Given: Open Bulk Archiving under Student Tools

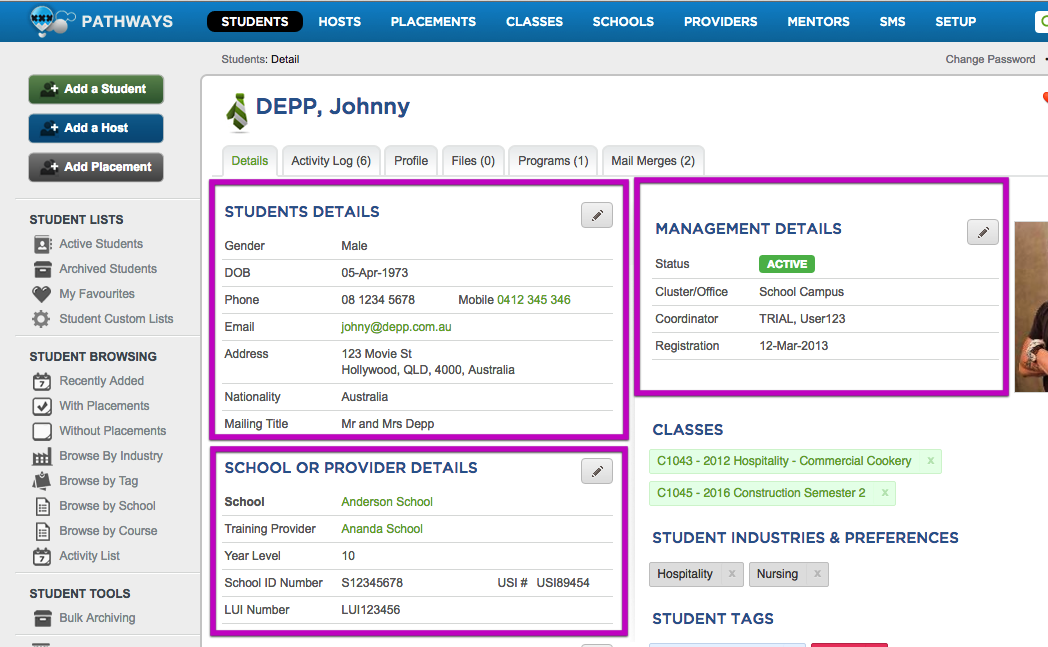Looking at the screenshot, I should 39,617.
